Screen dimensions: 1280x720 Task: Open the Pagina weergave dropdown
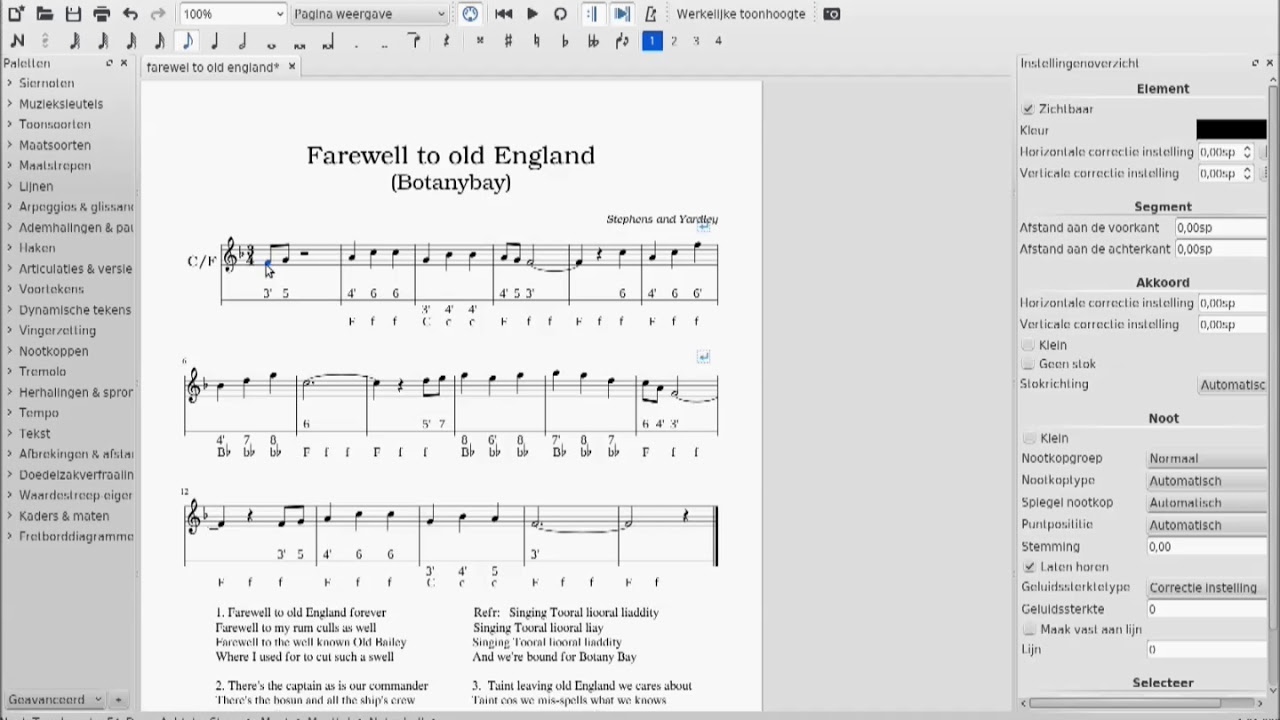(369, 14)
